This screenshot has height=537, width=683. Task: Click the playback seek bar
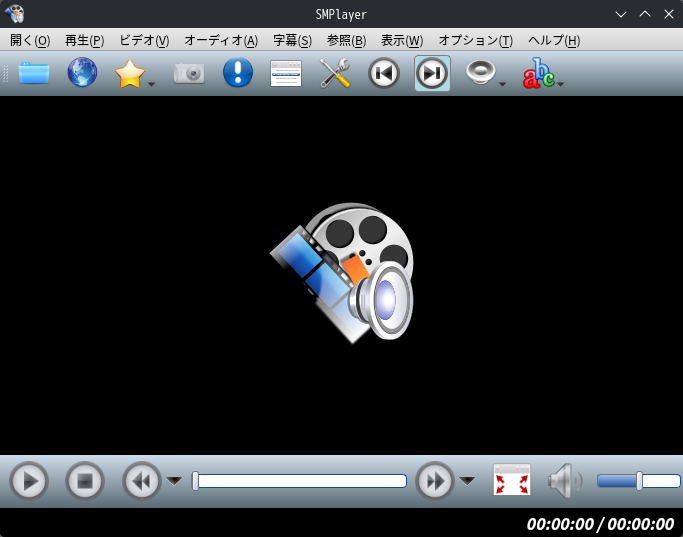[300, 481]
